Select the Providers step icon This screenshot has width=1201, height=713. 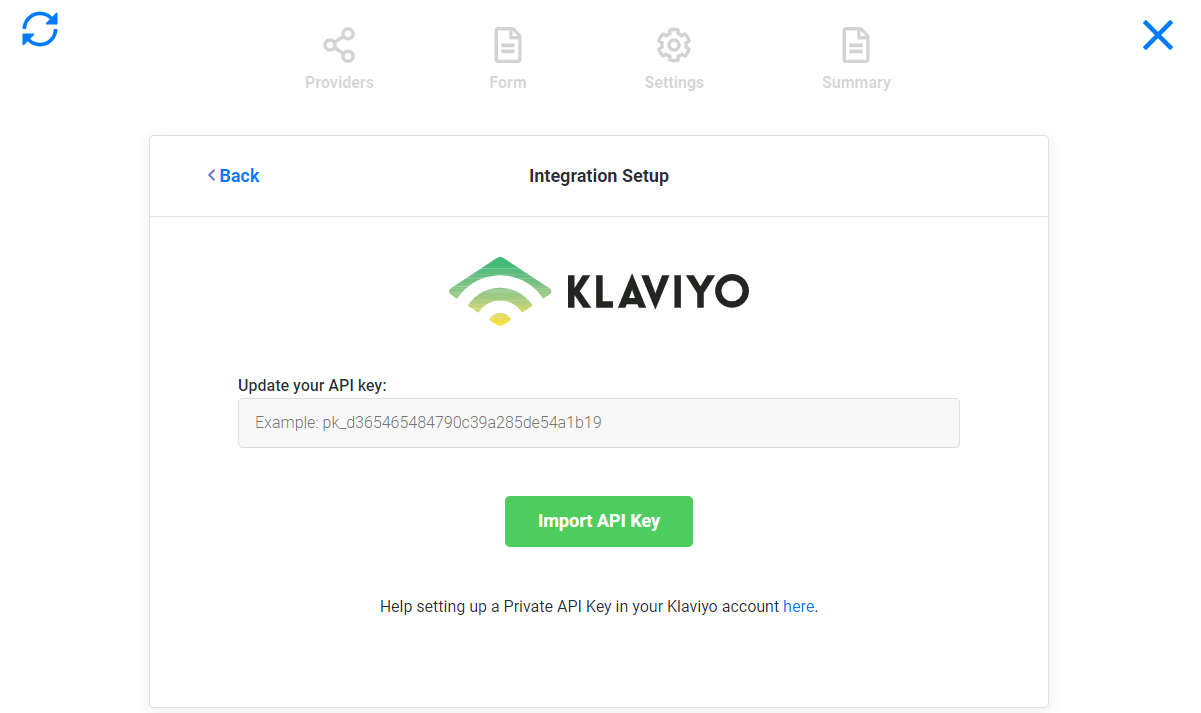coord(339,44)
